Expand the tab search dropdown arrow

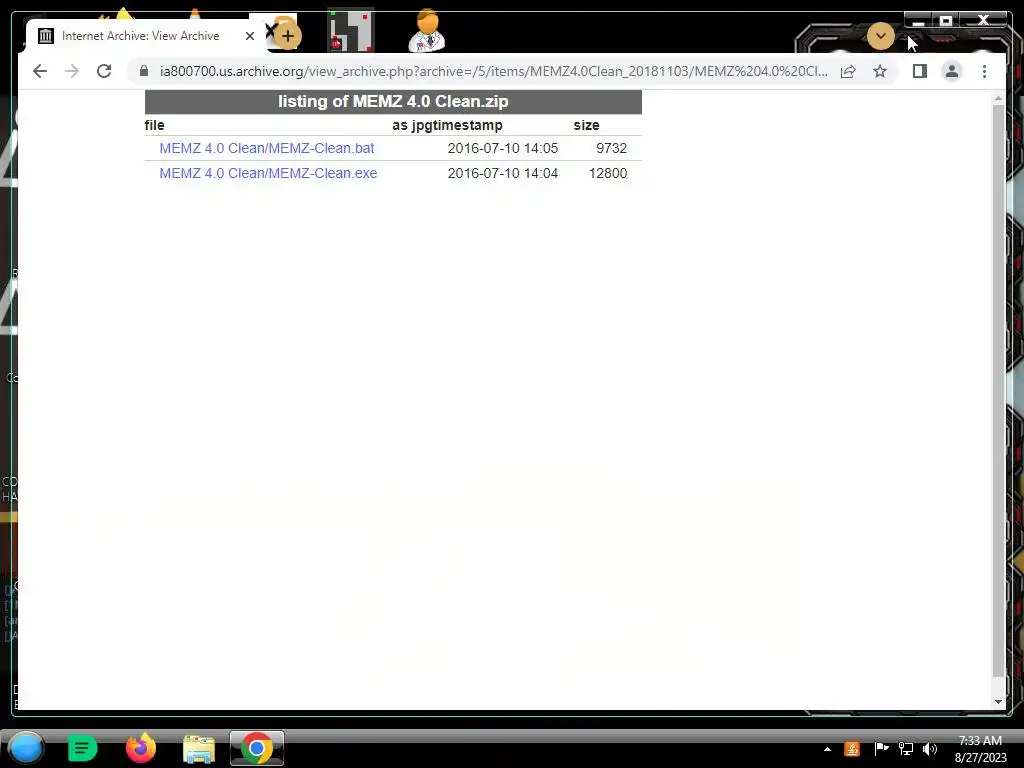click(x=880, y=36)
